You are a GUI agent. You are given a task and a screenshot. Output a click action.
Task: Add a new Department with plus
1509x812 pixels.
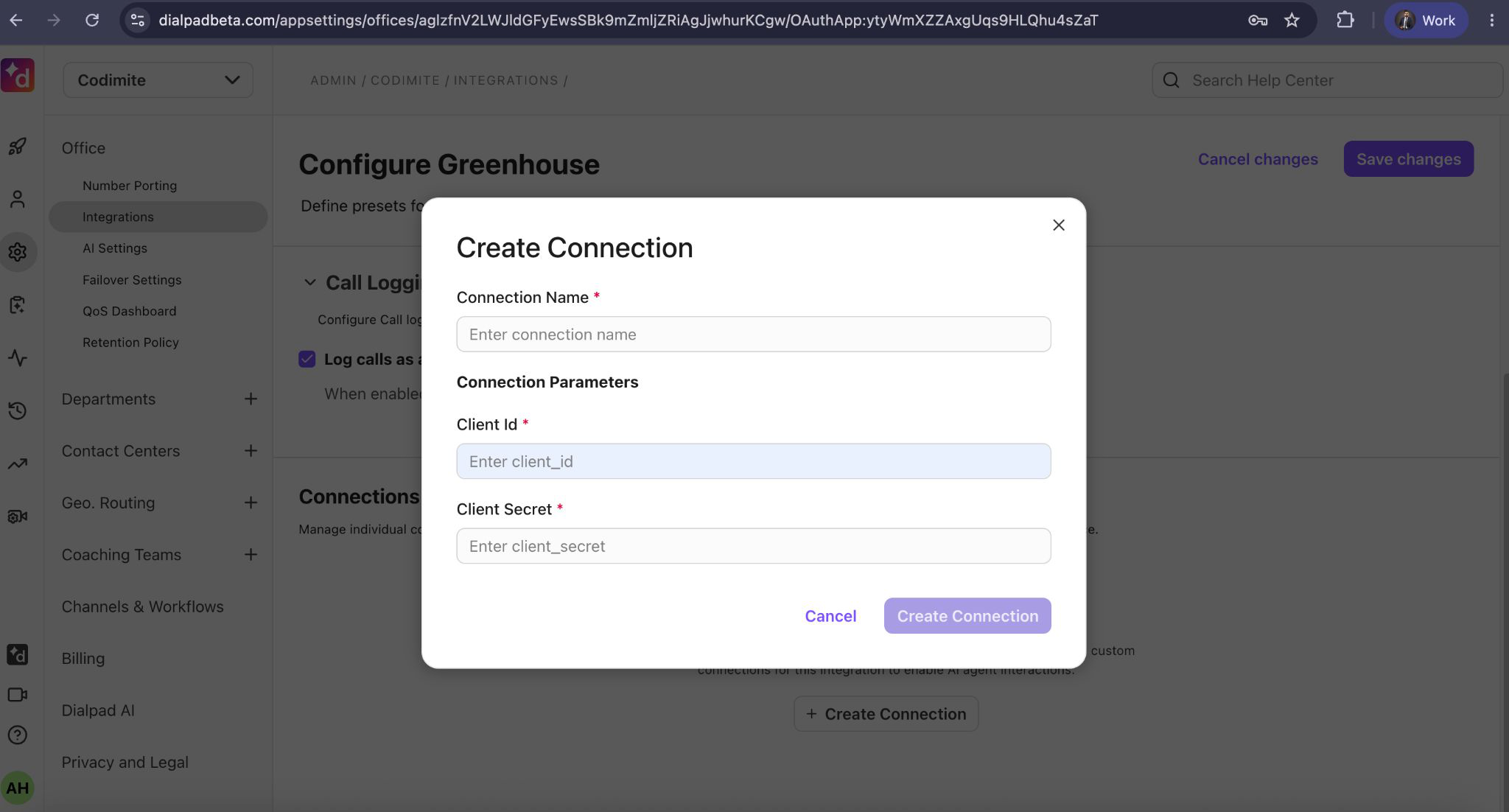[251, 399]
